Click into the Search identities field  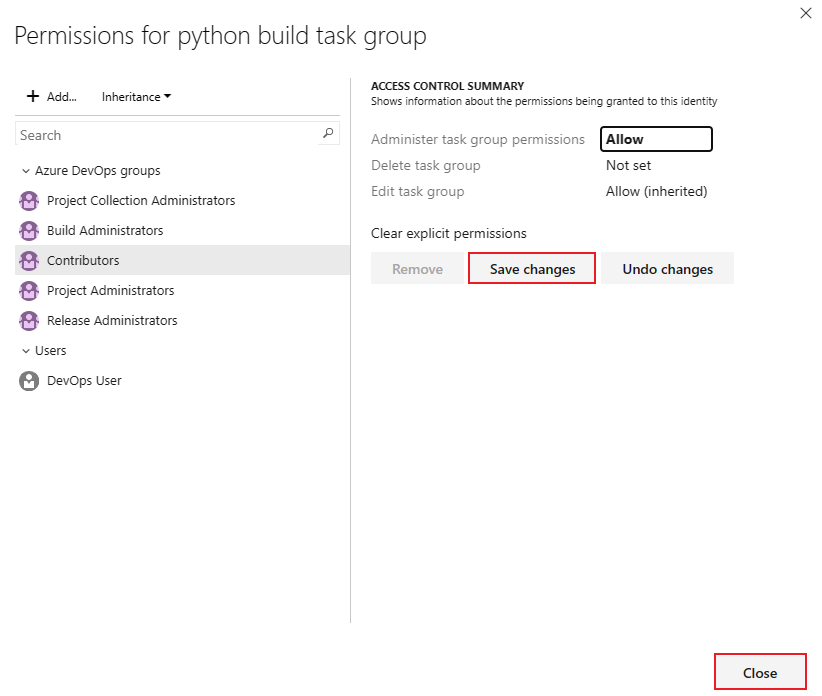point(165,135)
